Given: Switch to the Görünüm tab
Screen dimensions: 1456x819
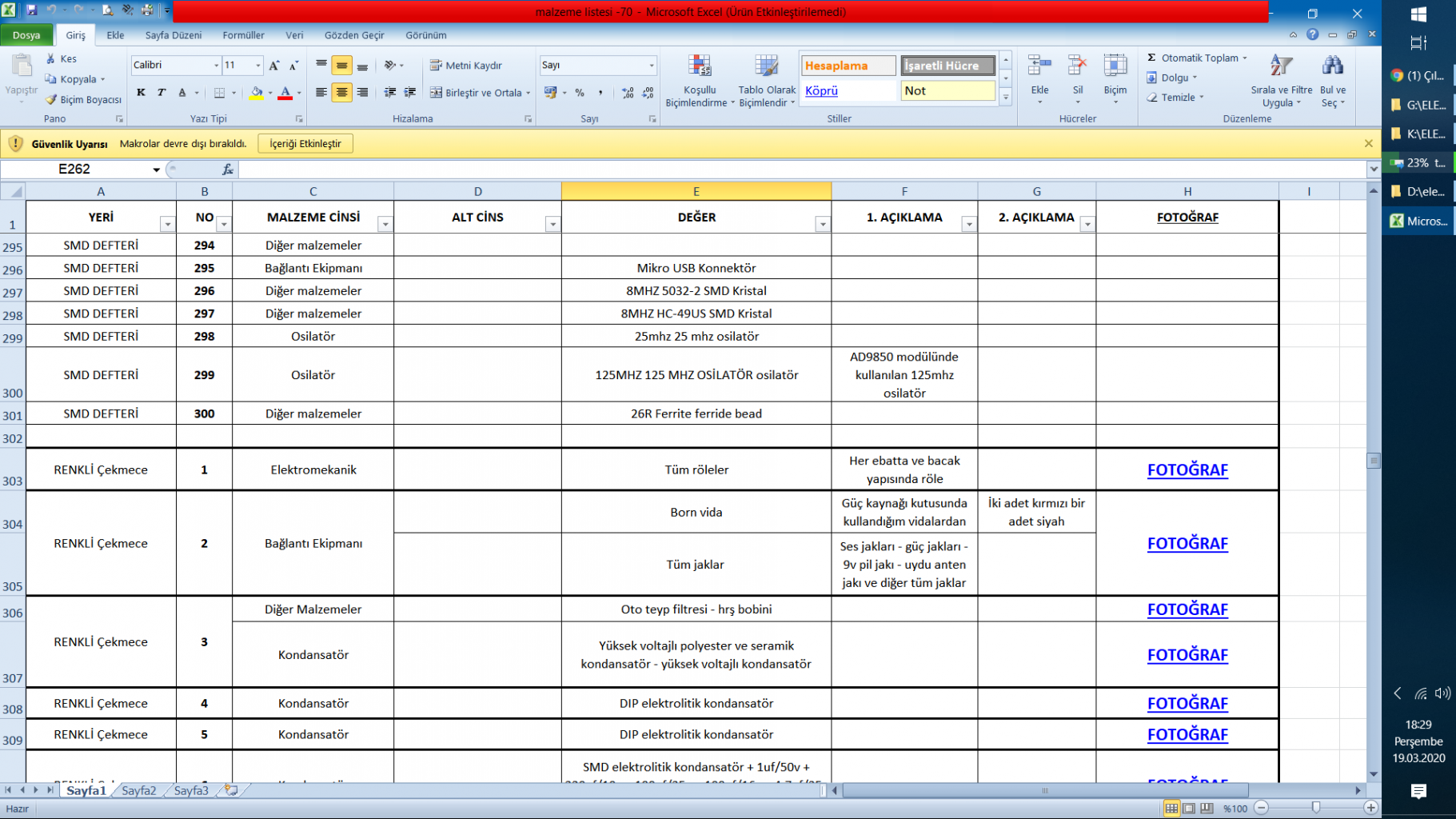Looking at the screenshot, I should 426,35.
